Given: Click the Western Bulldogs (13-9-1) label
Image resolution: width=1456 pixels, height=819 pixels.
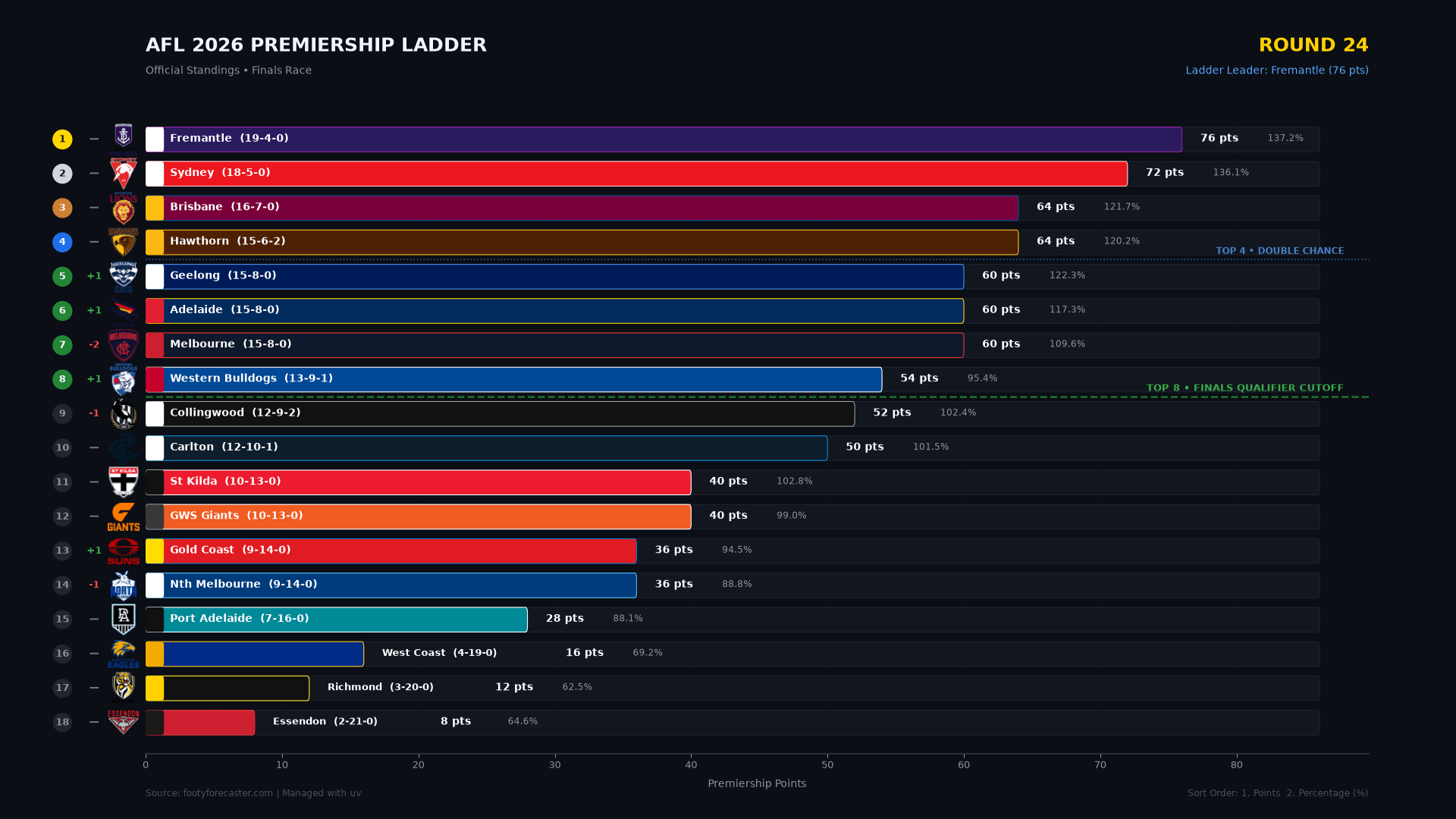Looking at the screenshot, I should point(251,378).
